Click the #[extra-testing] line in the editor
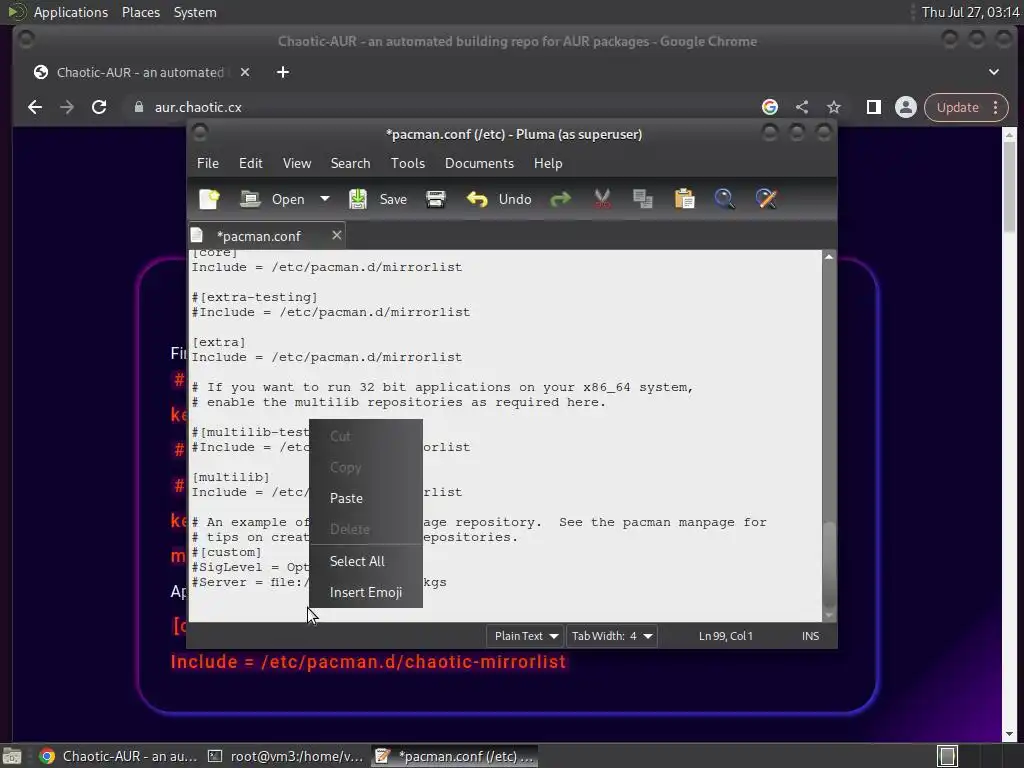Screen dimensions: 1024x768 point(255,297)
